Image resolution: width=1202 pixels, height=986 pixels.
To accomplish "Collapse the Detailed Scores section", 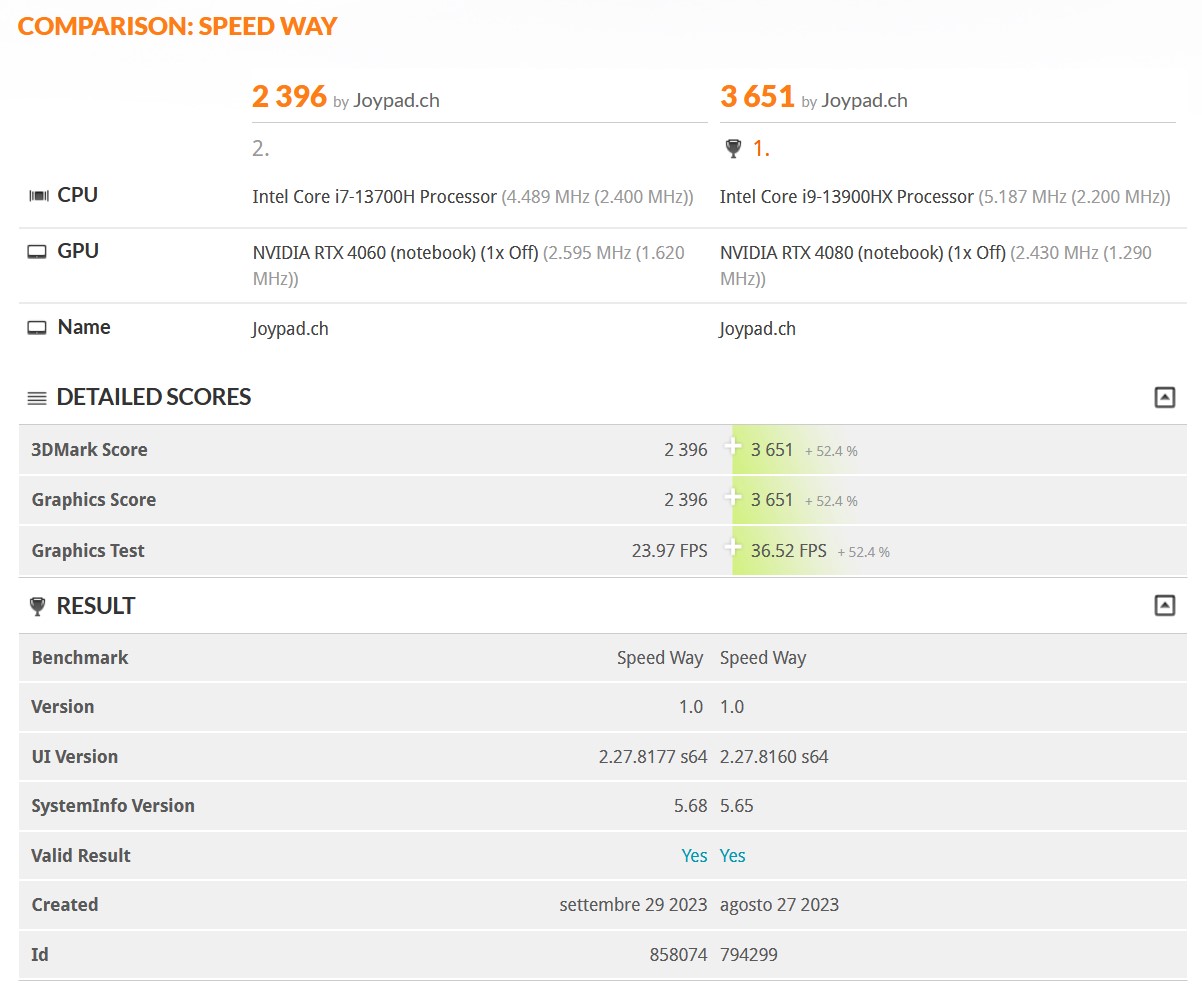I will 1164,397.
